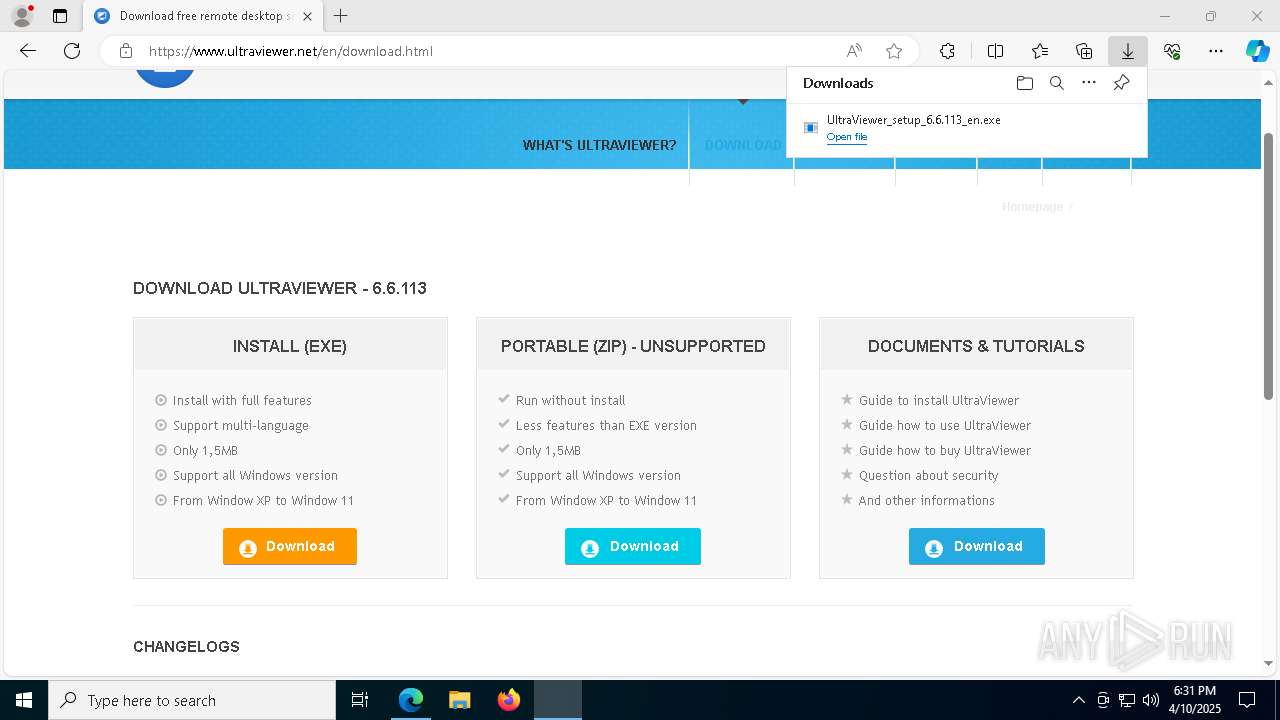
Task: Open Browser essentials heart icon
Action: pyautogui.click(x=1172, y=51)
